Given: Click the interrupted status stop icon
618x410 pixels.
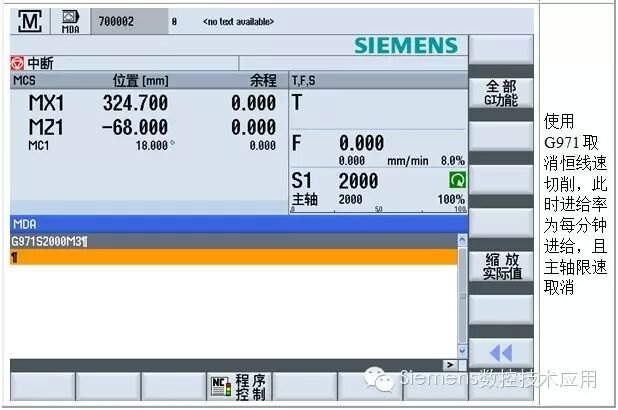Looking at the screenshot, I should tap(17, 63).
